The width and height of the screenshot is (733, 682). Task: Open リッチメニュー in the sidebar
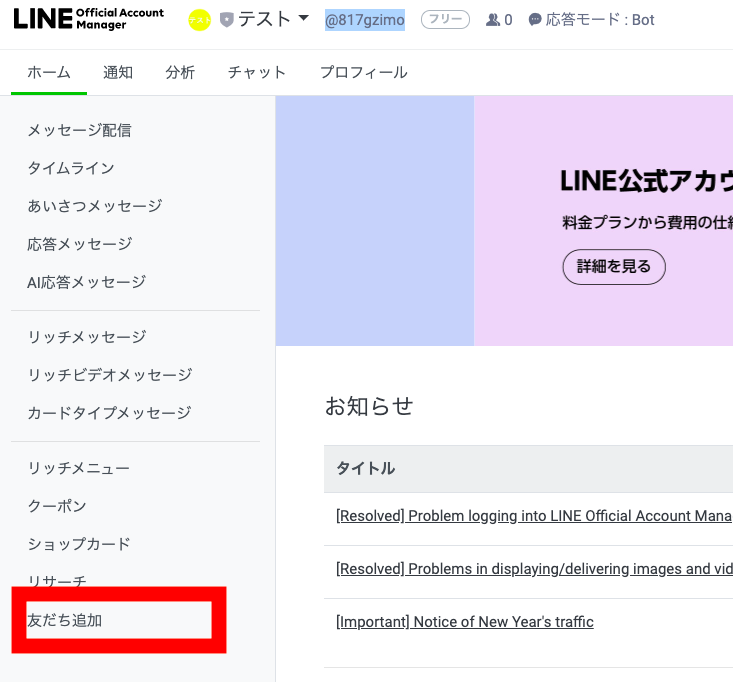point(79,467)
